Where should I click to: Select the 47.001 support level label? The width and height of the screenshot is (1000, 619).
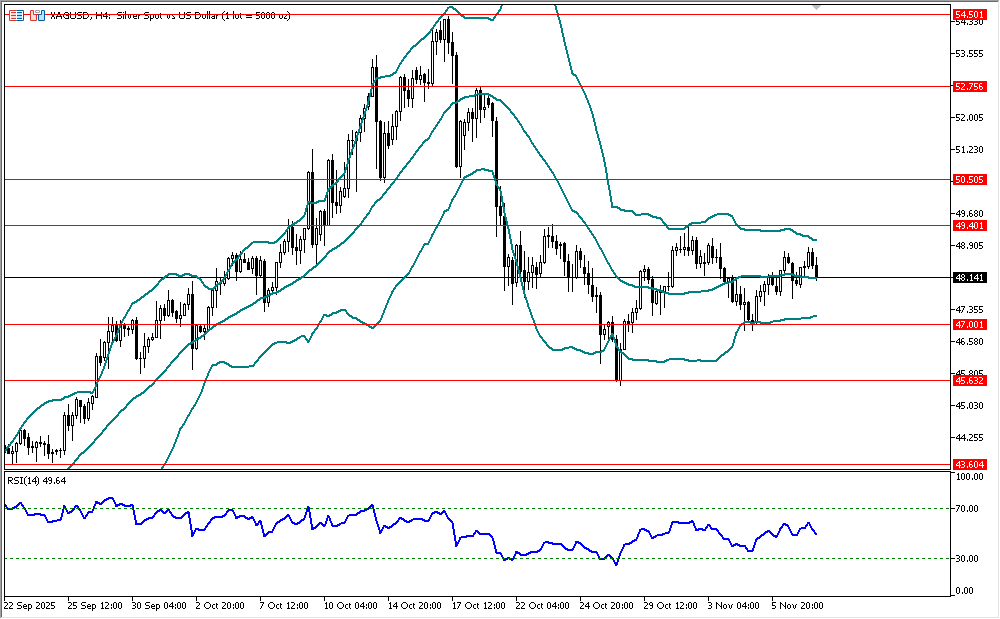pos(969,325)
